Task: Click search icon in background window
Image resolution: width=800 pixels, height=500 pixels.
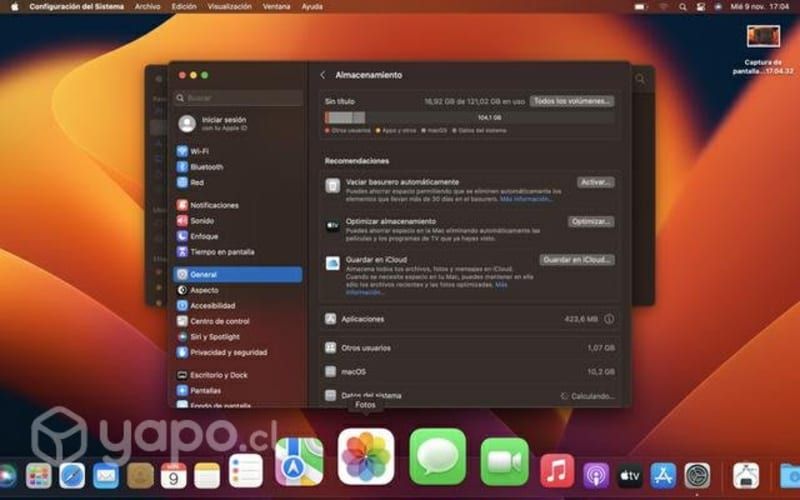Action: [640, 79]
